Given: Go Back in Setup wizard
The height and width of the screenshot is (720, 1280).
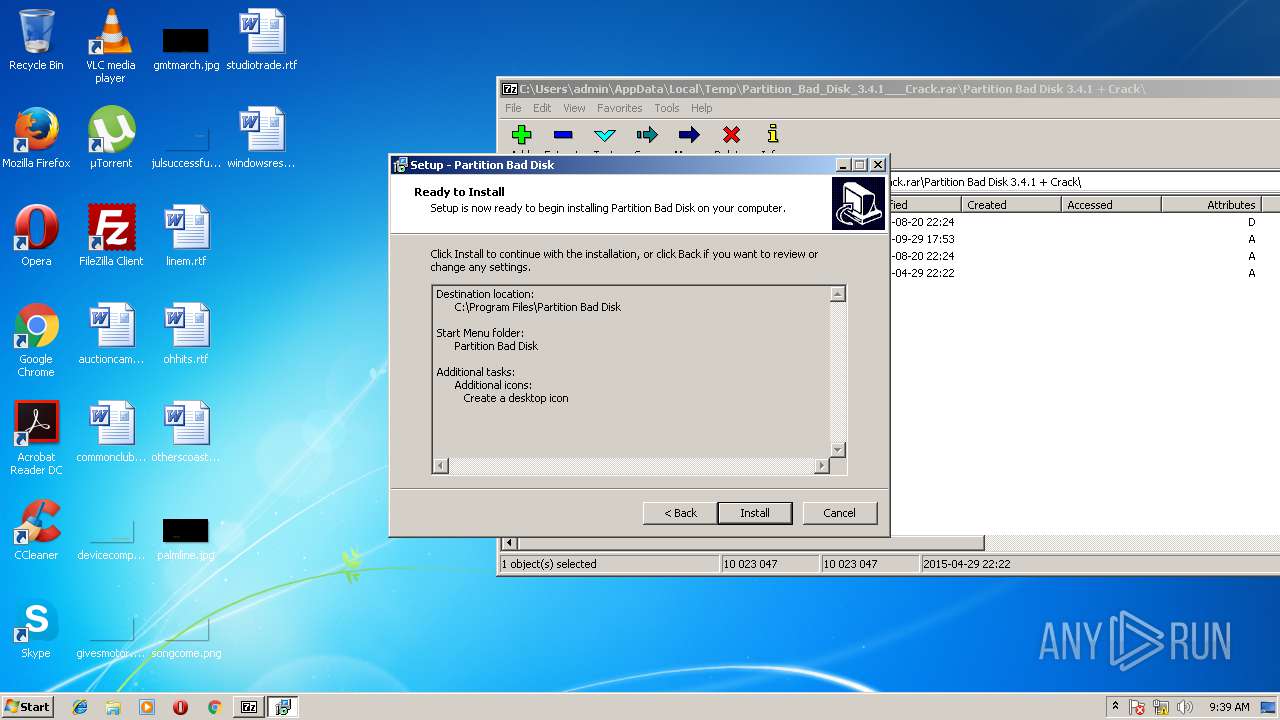Looking at the screenshot, I should pos(680,513).
